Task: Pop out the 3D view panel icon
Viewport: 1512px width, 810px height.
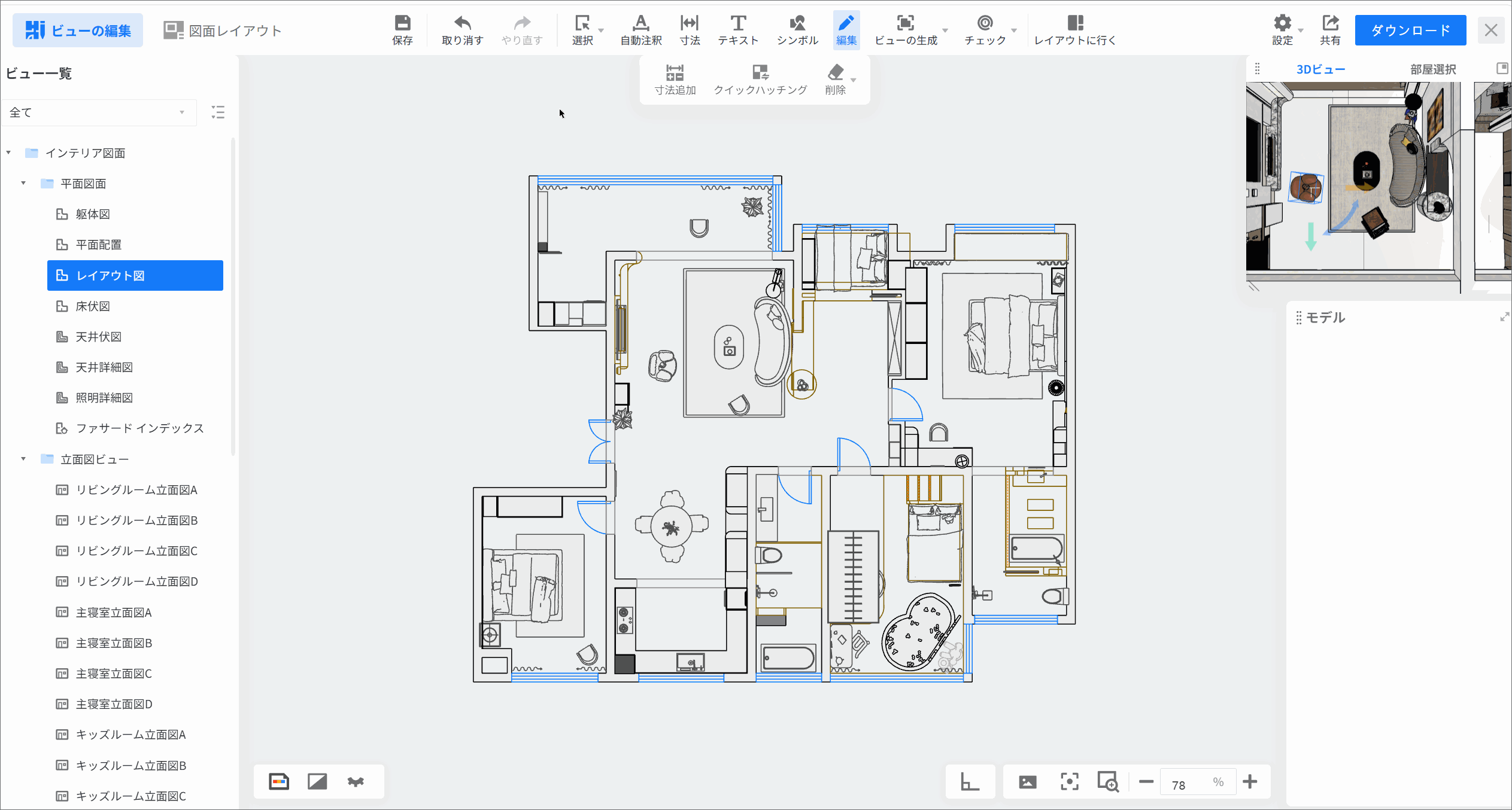Action: pos(1502,68)
